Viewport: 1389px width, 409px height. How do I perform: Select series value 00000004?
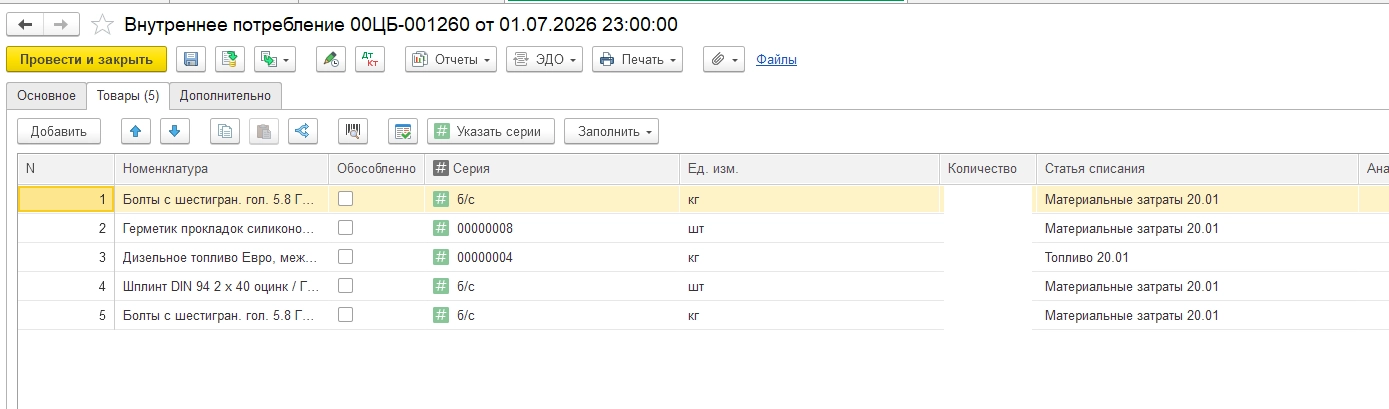point(485,257)
